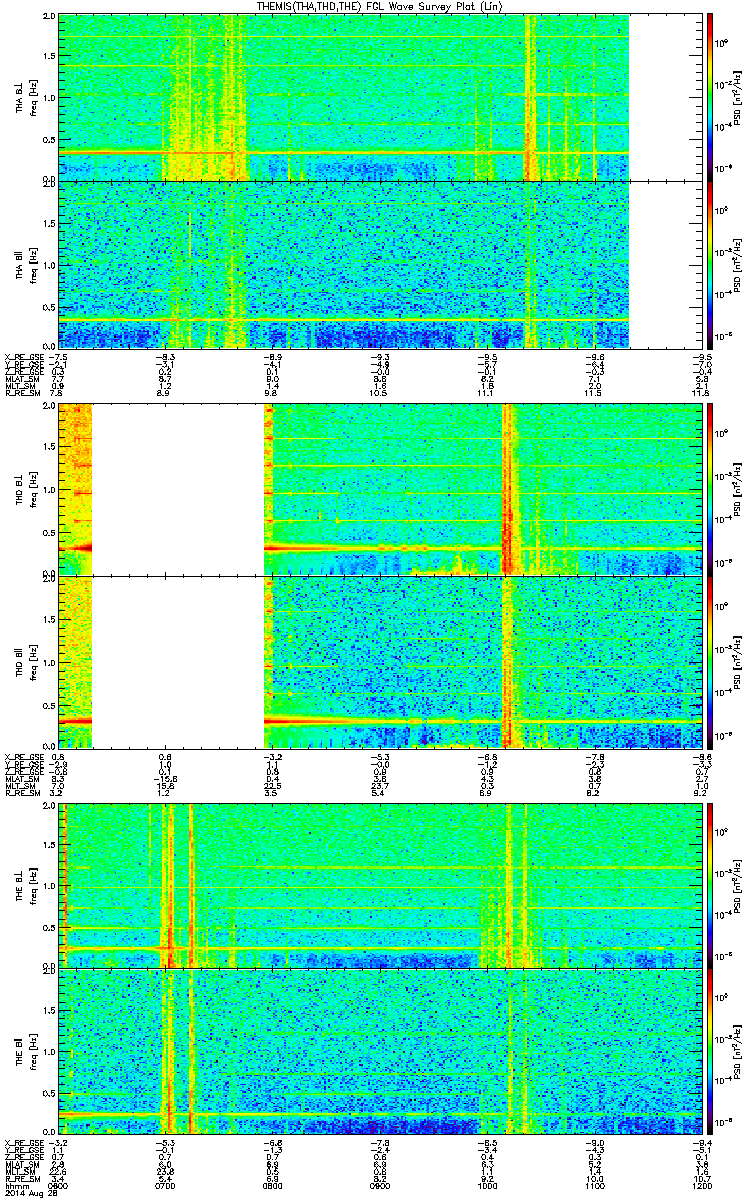Click the 2.0 frequency tick of THA B⊥
750x1200 pixels.
click(48, 18)
